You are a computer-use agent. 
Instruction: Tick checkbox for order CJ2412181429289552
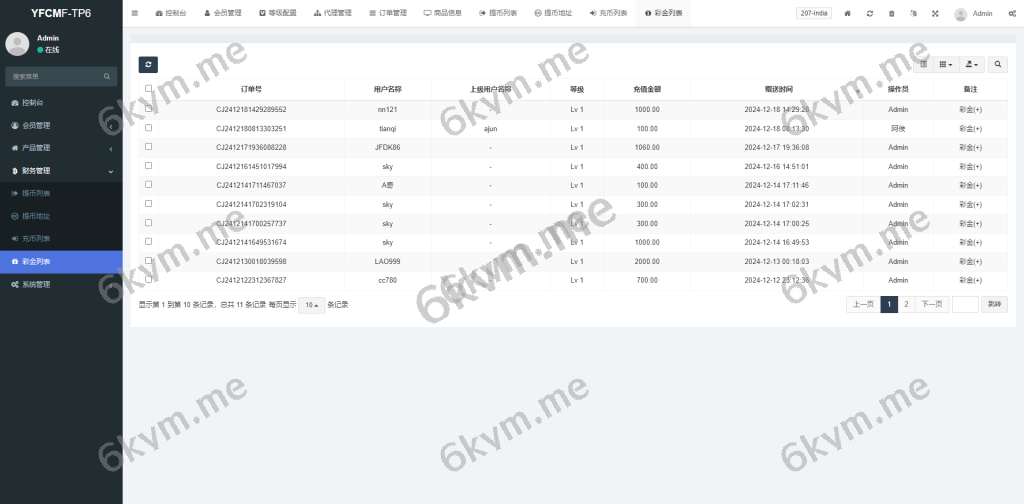(x=148, y=109)
